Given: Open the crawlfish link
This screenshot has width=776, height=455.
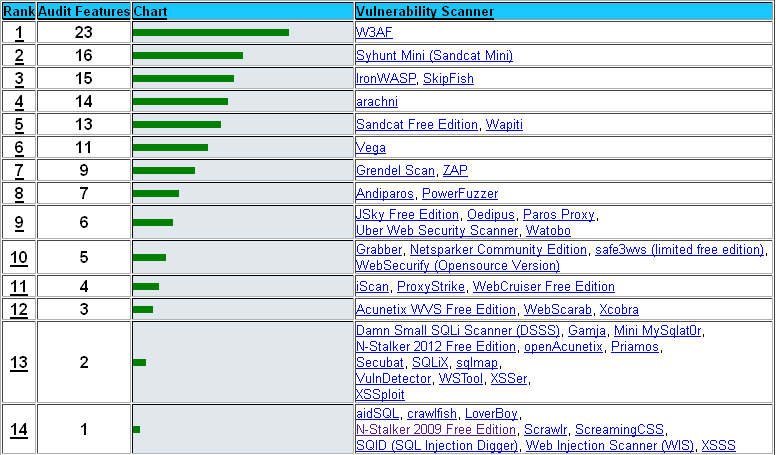Looking at the screenshot, I should click(432, 413).
